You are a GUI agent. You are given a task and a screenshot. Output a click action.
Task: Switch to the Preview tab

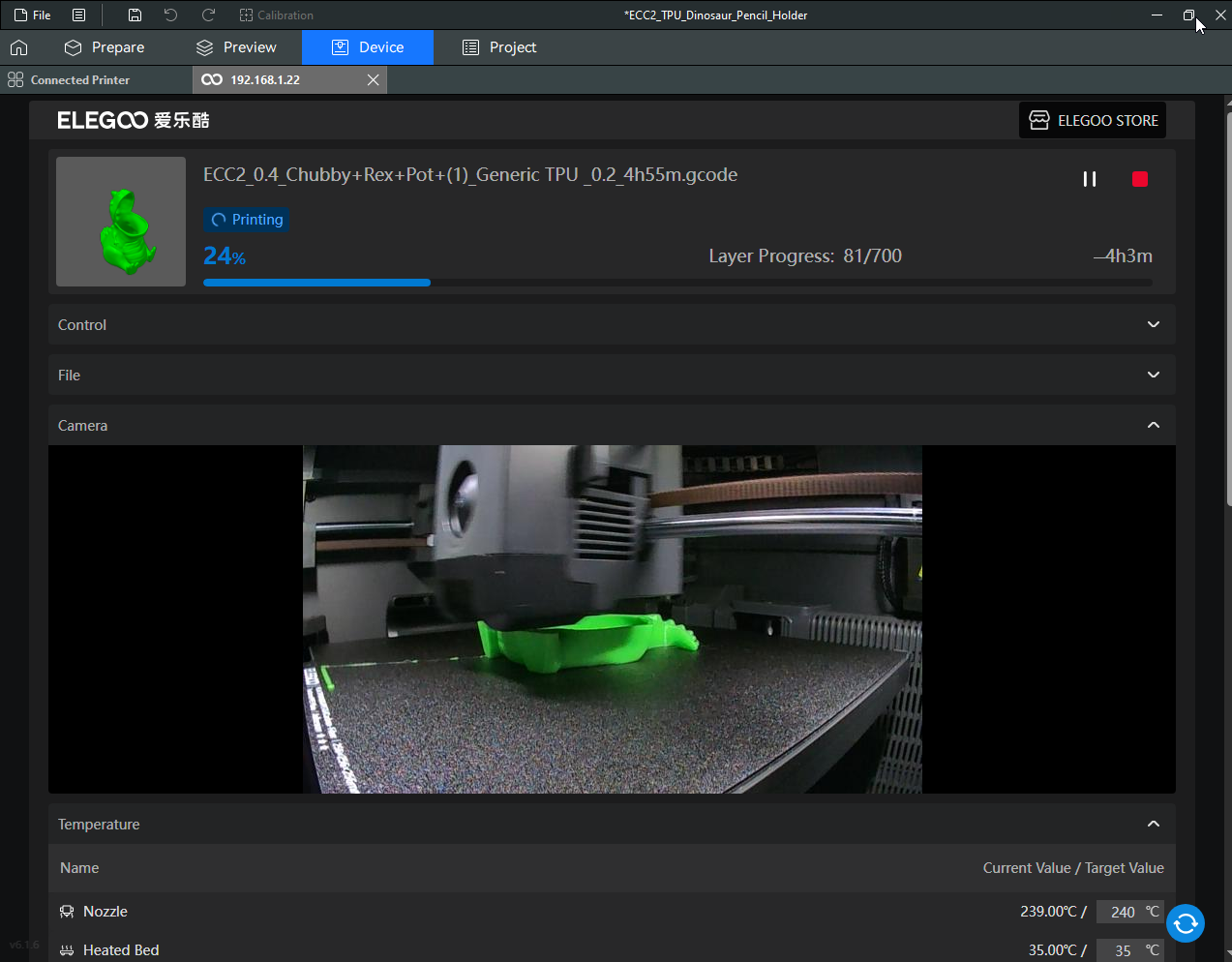(236, 47)
